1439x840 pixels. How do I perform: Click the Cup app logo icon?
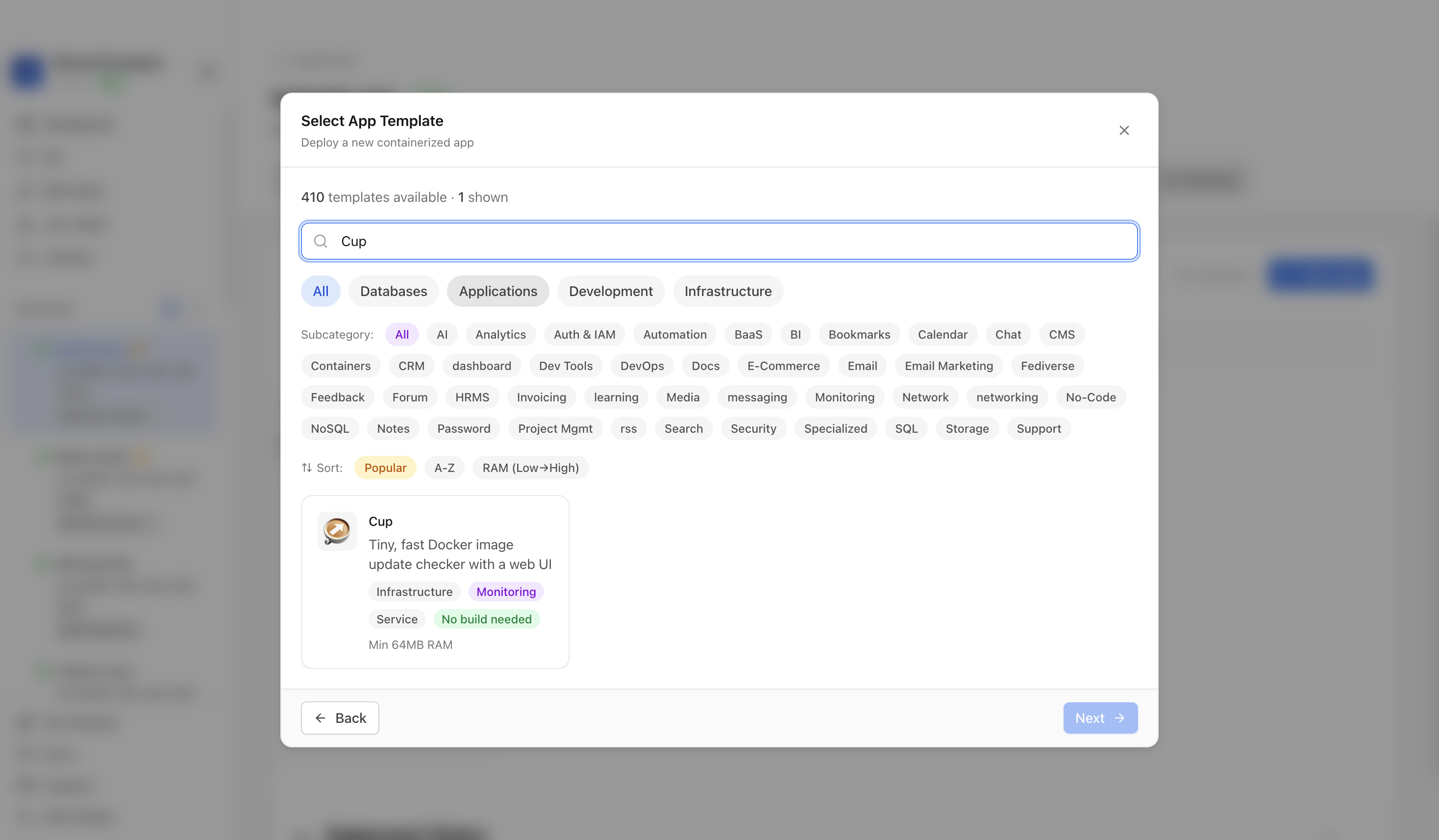click(337, 530)
